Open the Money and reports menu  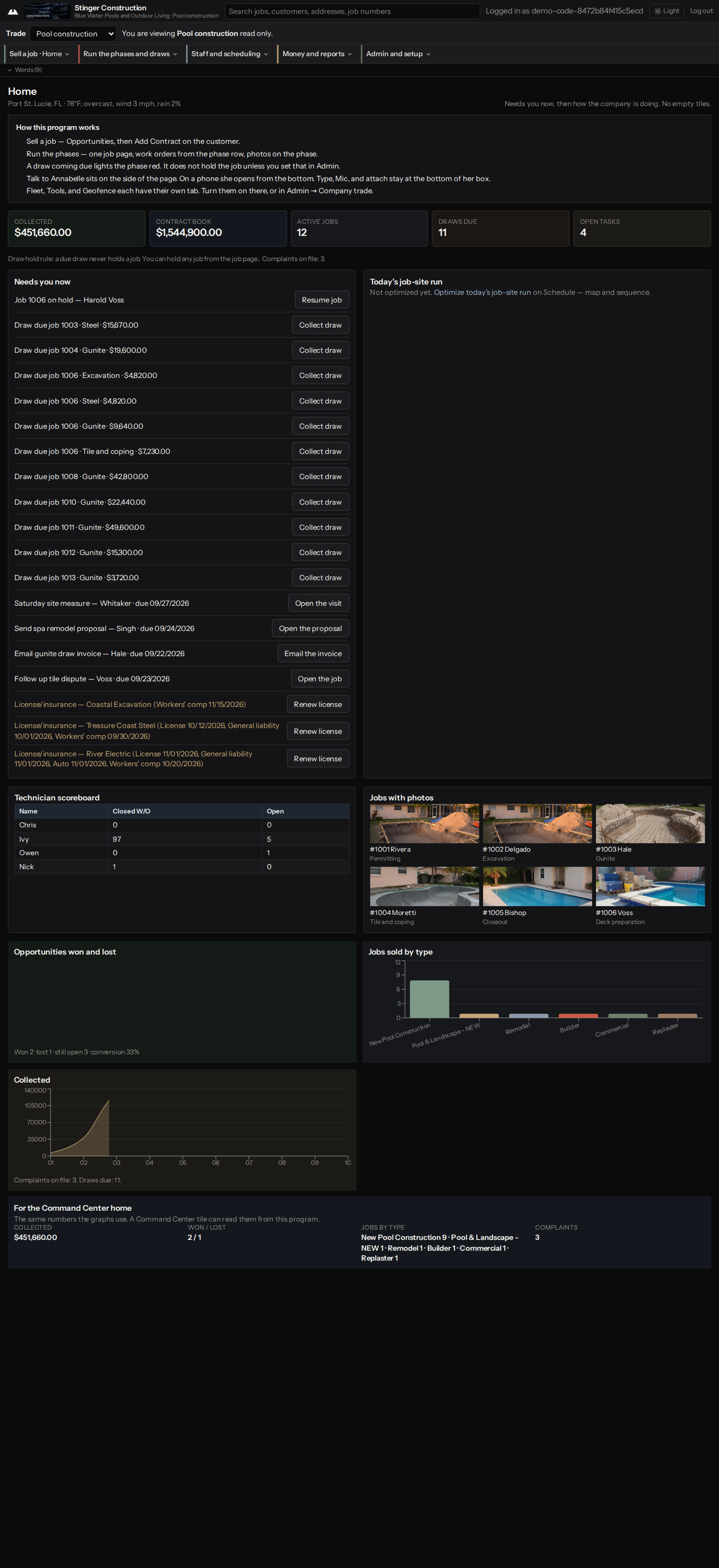click(x=316, y=53)
